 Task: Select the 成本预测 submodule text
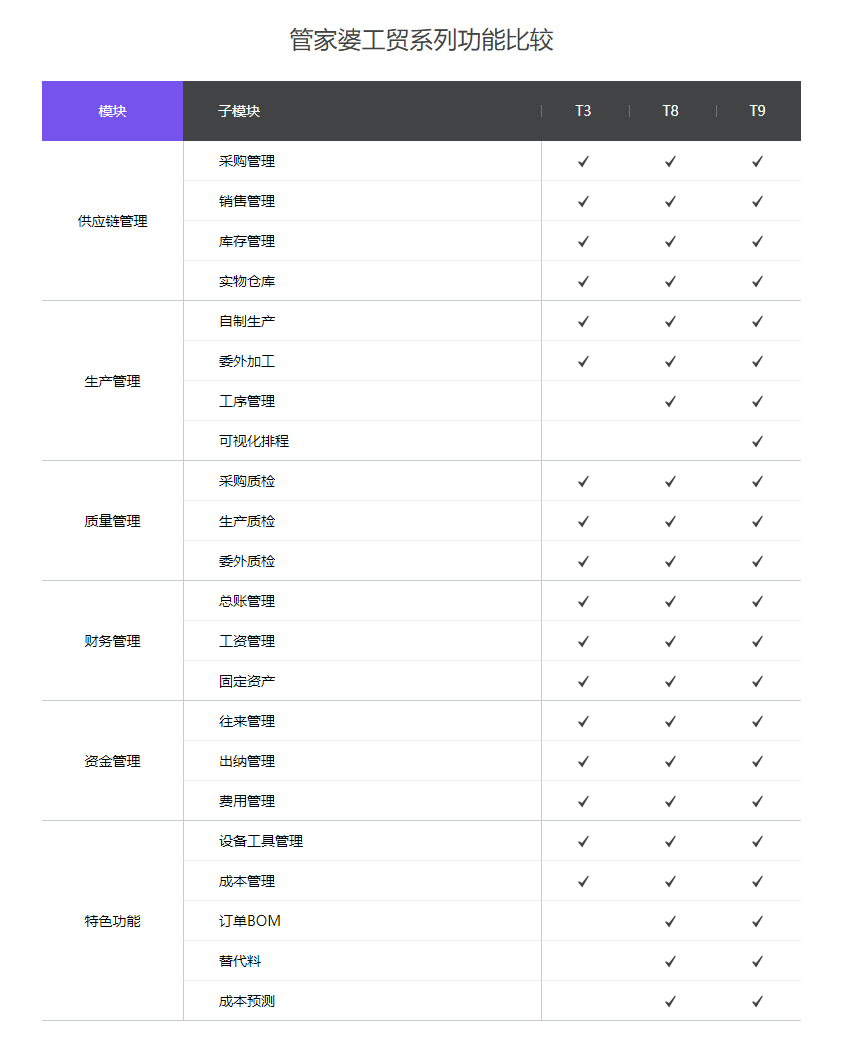246,1002
